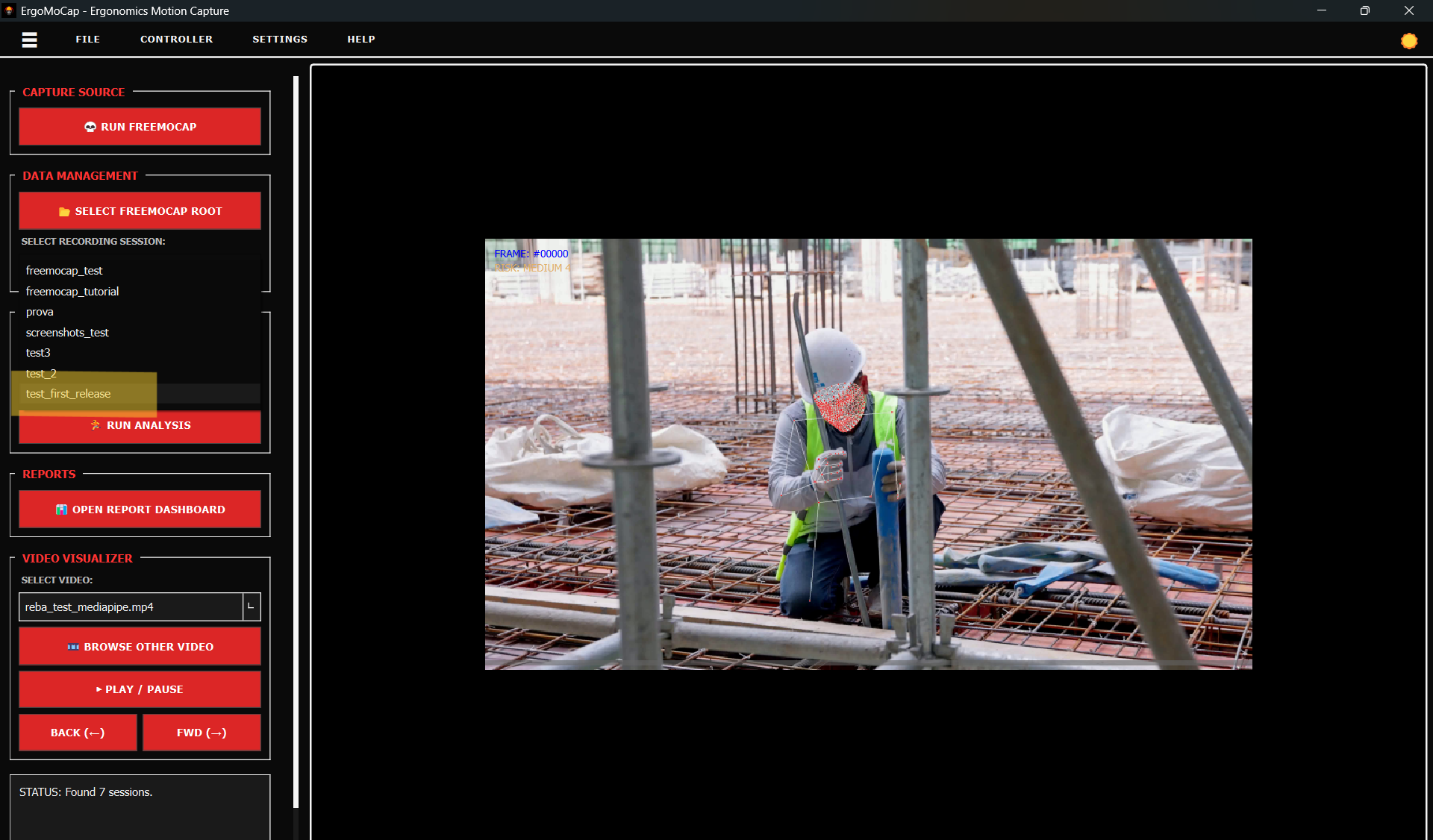
Task: Open the FILE menu
Action: pos(87,40)
